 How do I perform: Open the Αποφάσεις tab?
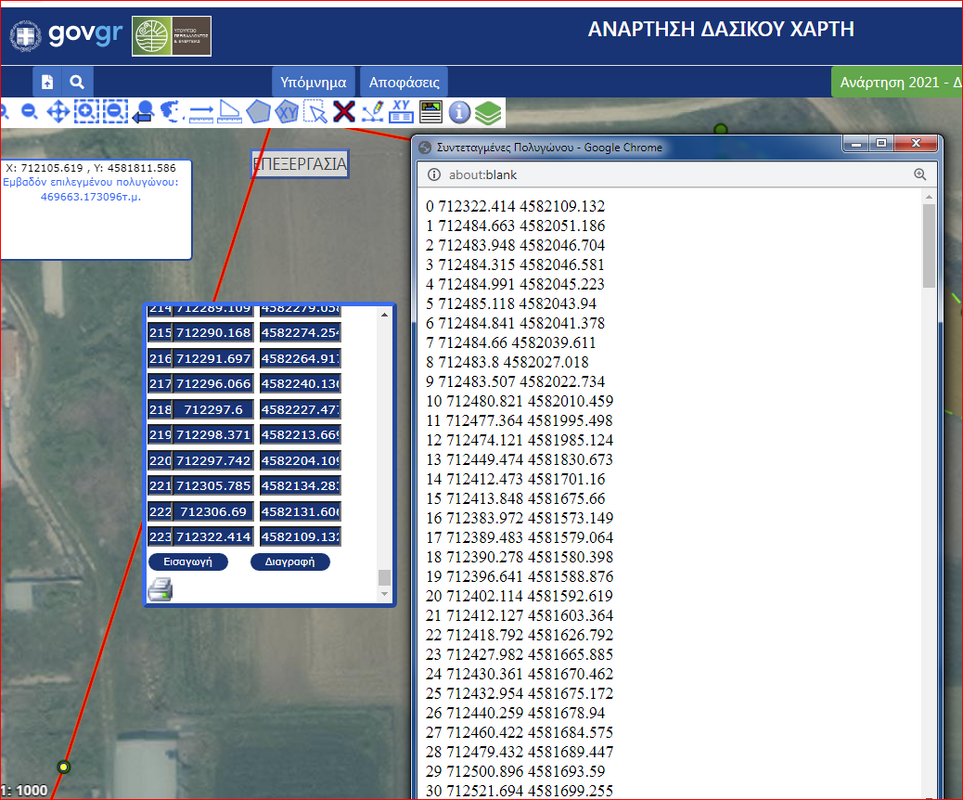point(402,82)
